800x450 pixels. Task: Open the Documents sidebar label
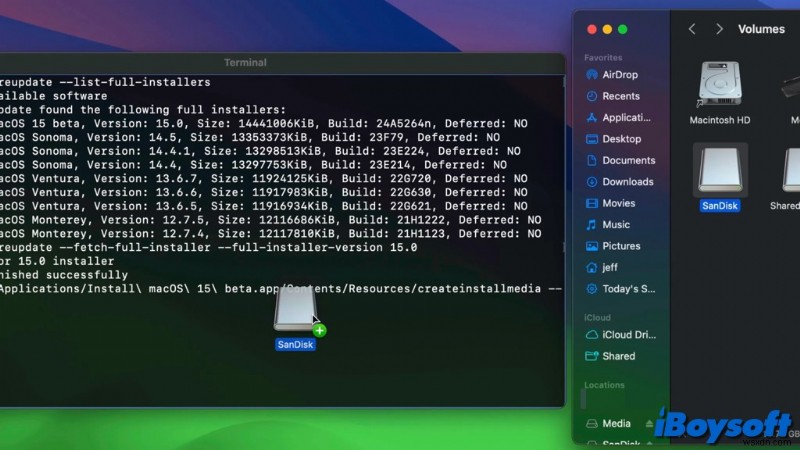[x=629, y=160]
